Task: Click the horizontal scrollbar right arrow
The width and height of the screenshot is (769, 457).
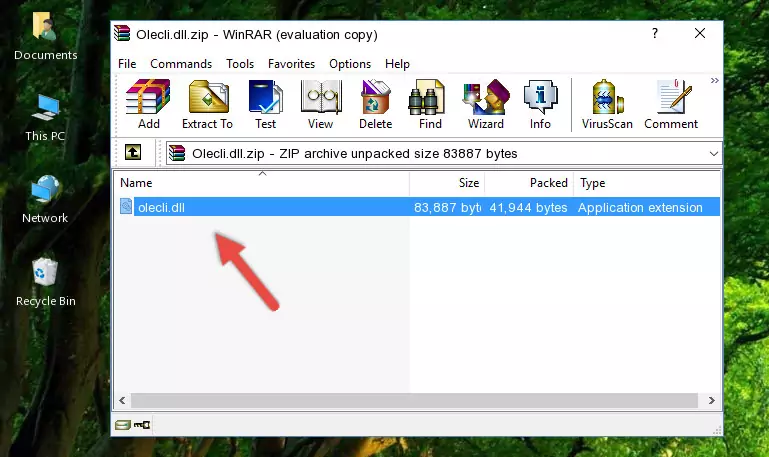Action: [x=712, y=401]
